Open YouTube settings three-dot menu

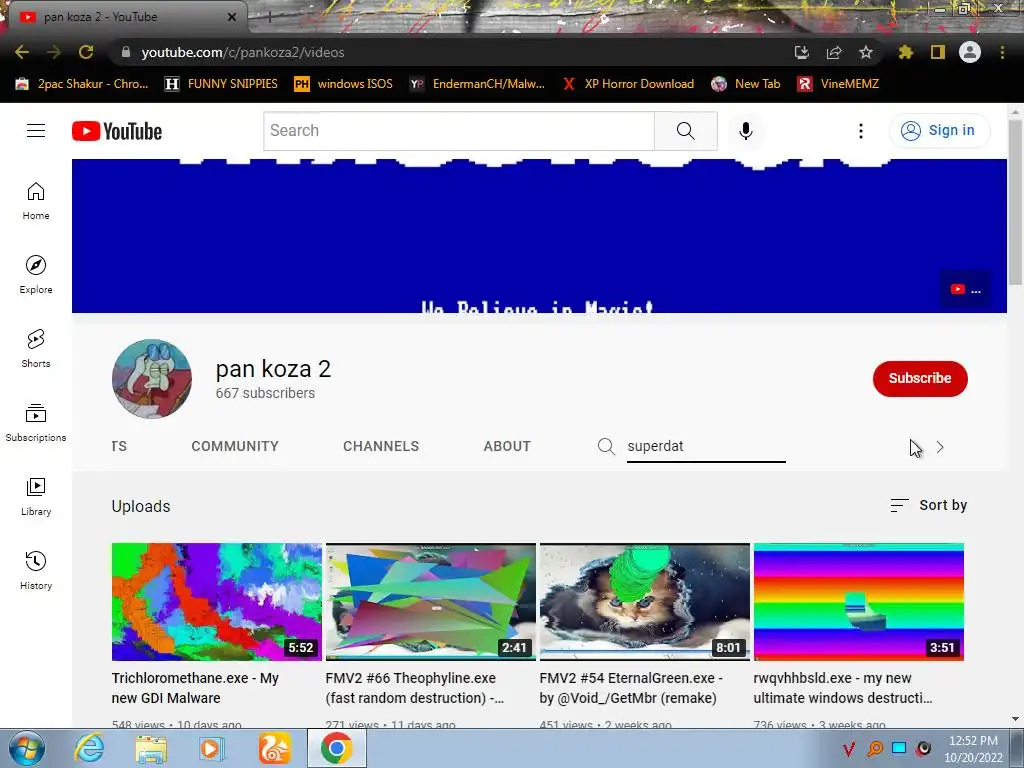861,131
